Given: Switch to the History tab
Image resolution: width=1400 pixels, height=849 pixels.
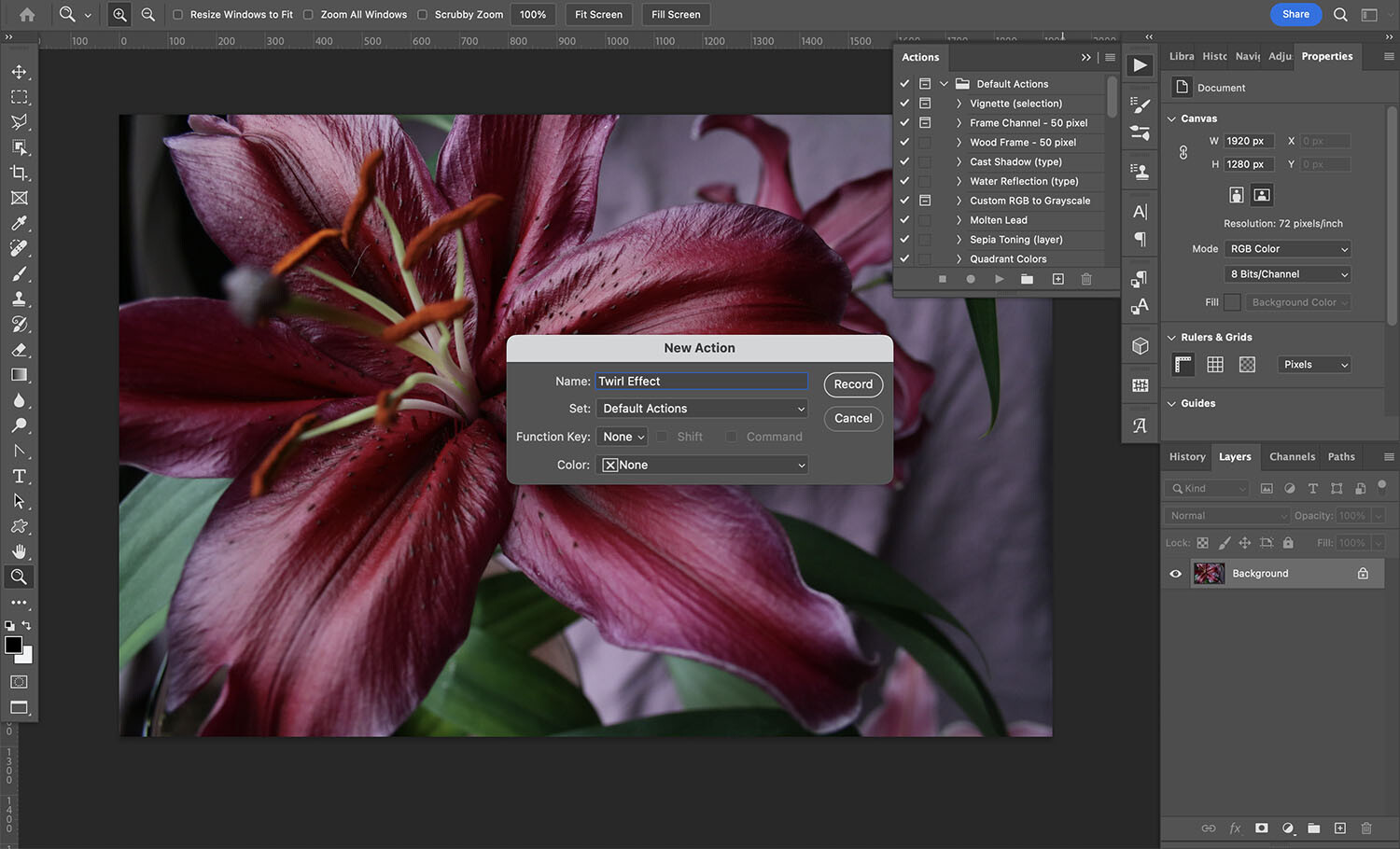Looking at the screenshot, I should [x=1186, y=456].
